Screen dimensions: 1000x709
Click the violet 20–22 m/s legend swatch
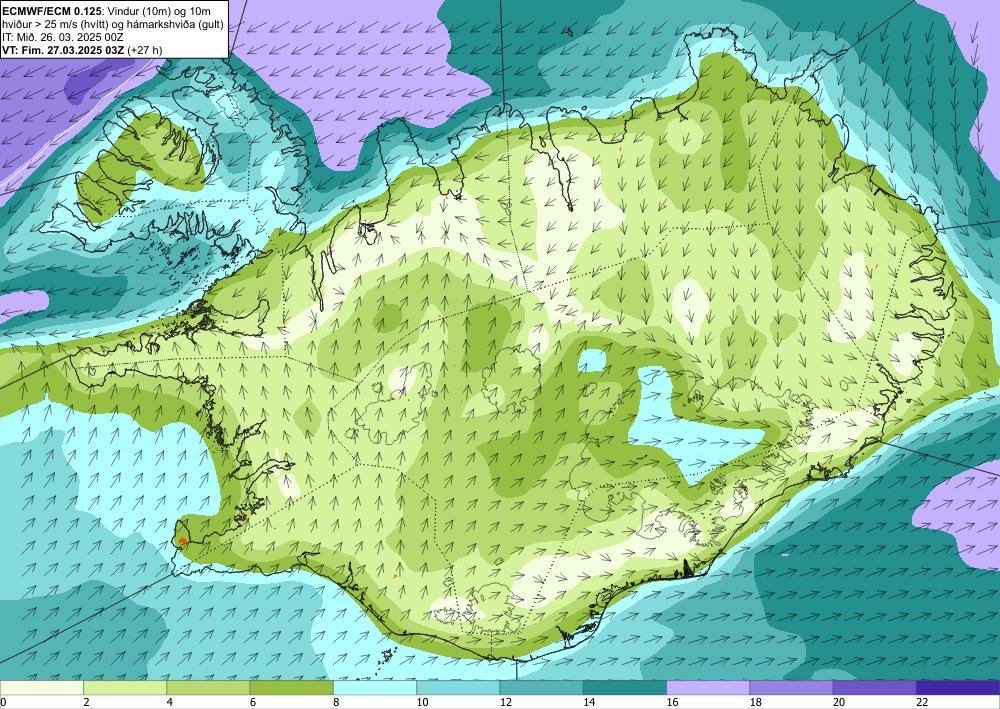click(875, 687)
